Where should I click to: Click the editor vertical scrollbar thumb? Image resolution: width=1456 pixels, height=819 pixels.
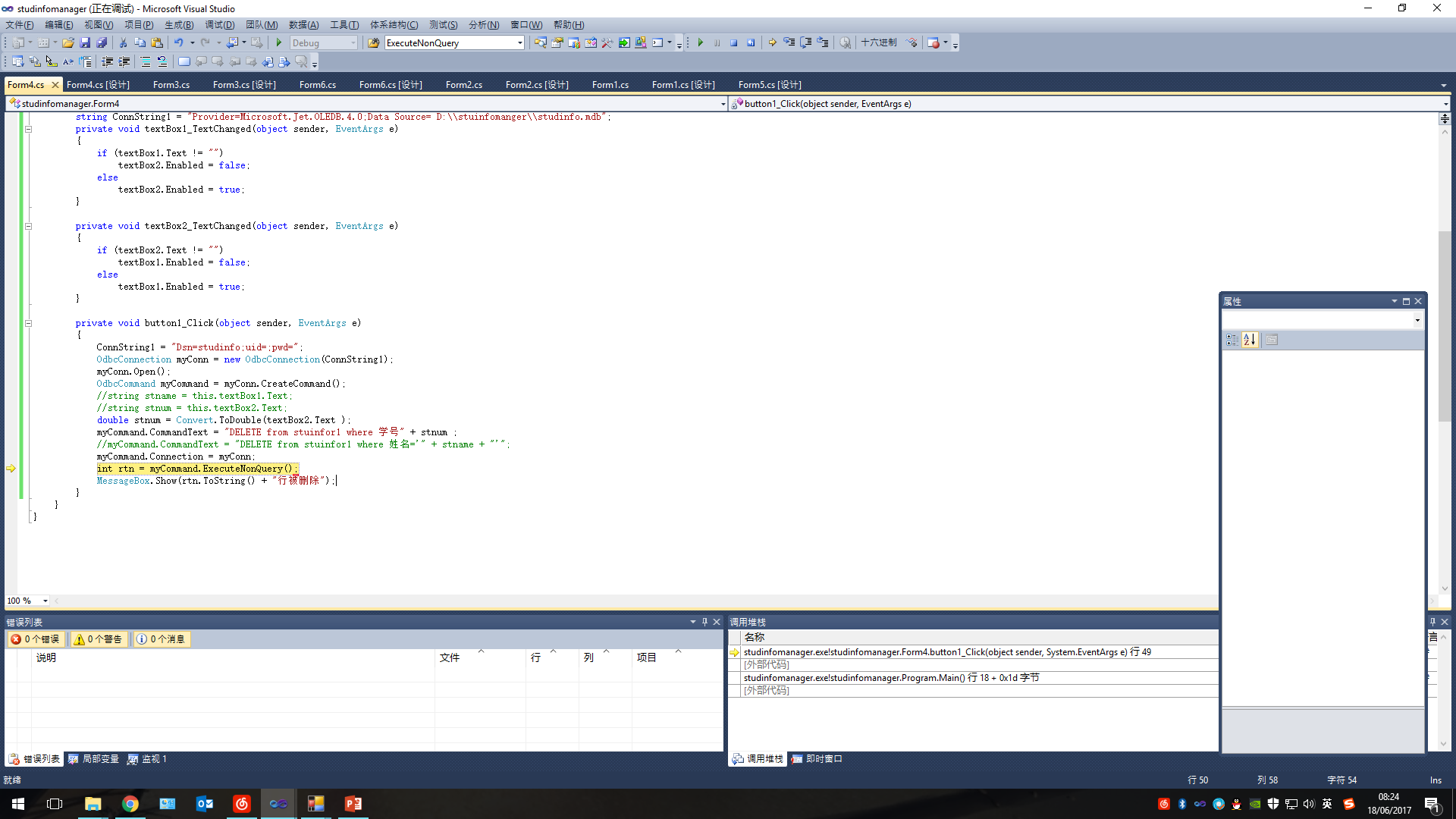pyautogui.click(x=1445, y=326)
